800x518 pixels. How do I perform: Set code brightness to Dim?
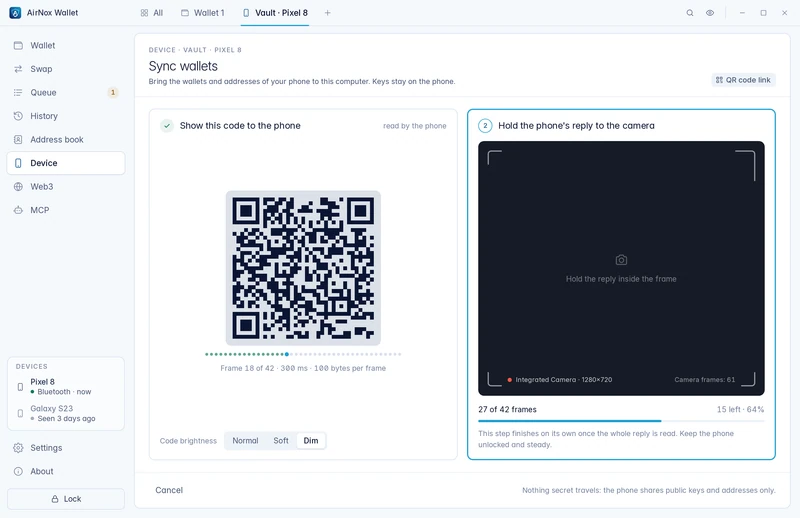[x=311, y=440]
